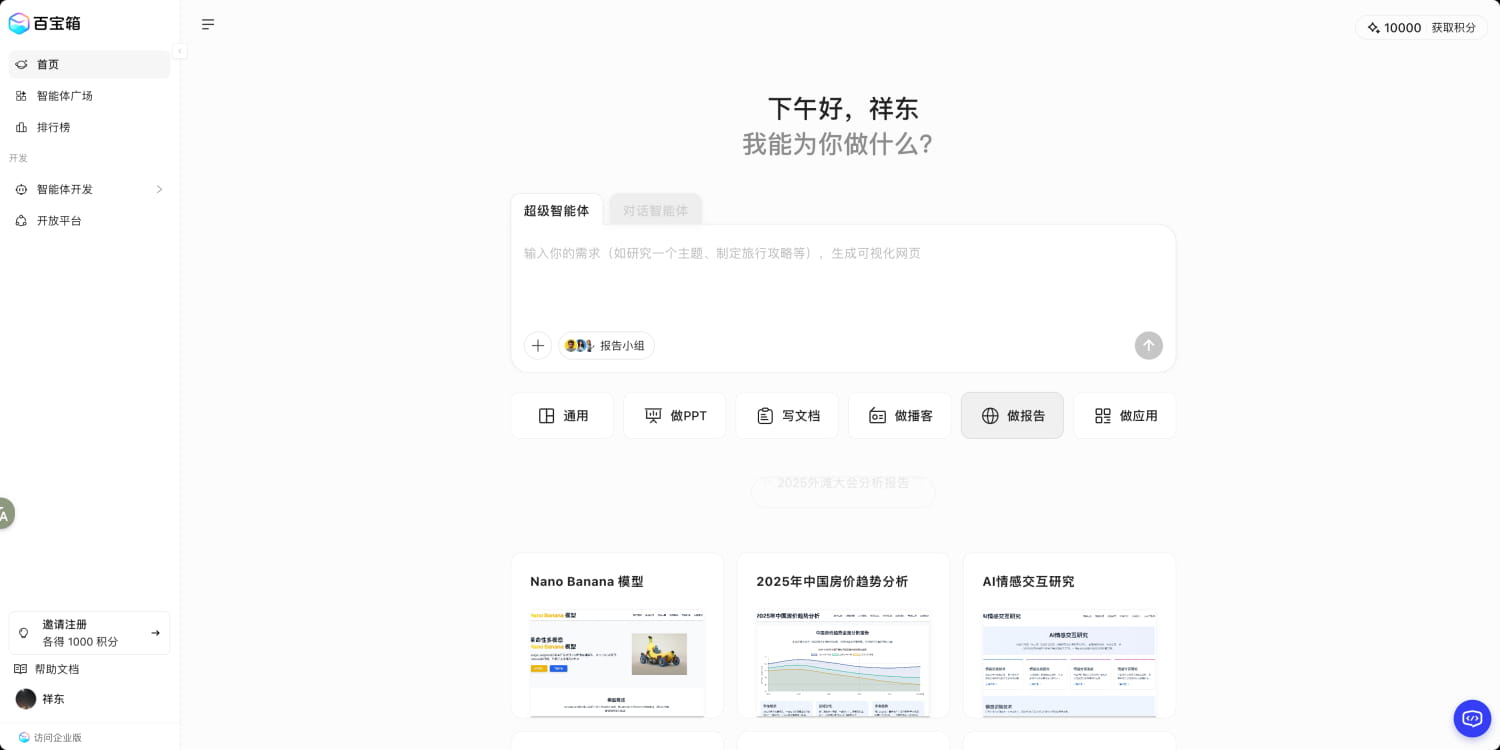Click the send arrow button

pyautogui.click(x=1149, y=345)
